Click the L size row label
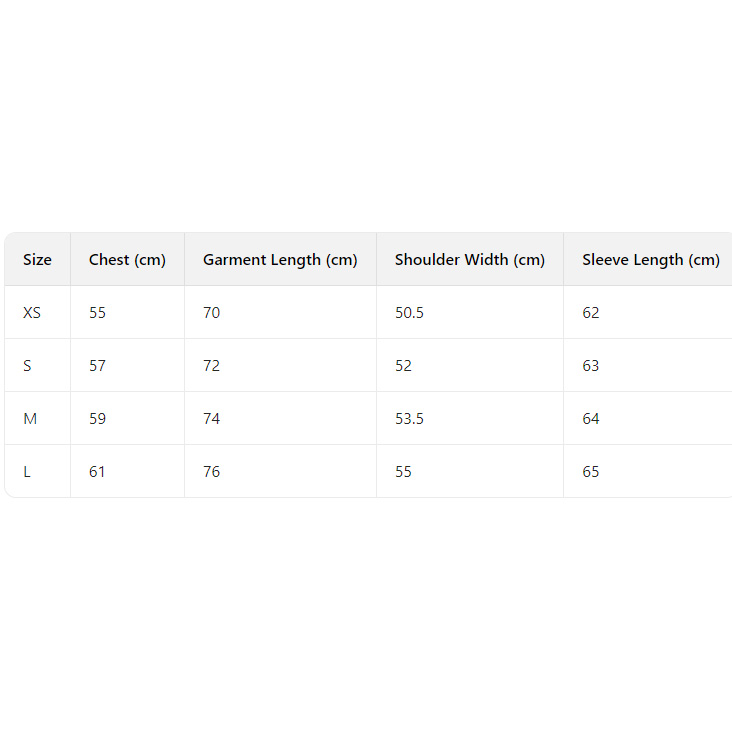732x732 pixels. click(x=27, y=472)
